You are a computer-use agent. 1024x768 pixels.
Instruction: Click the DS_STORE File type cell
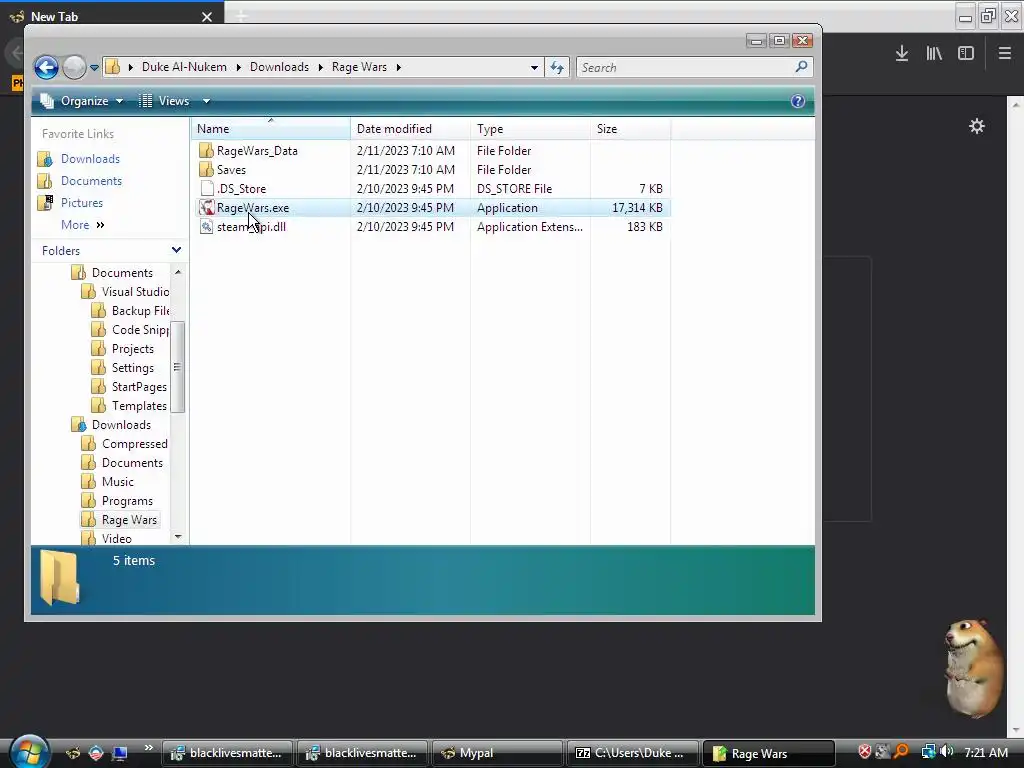[x=515, y=189]
